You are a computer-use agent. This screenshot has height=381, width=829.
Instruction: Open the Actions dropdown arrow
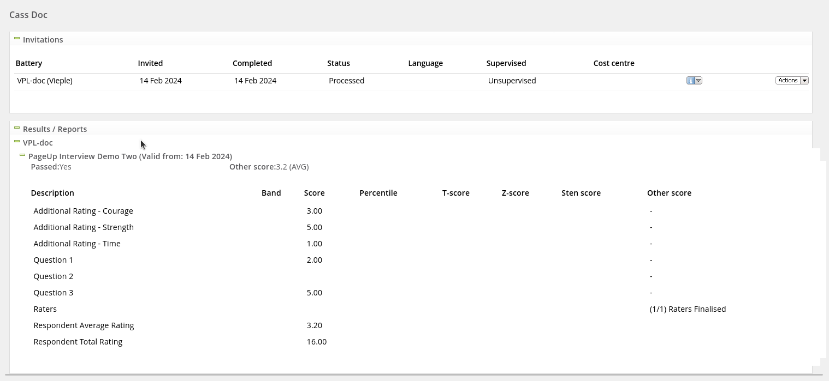[805, 80]
